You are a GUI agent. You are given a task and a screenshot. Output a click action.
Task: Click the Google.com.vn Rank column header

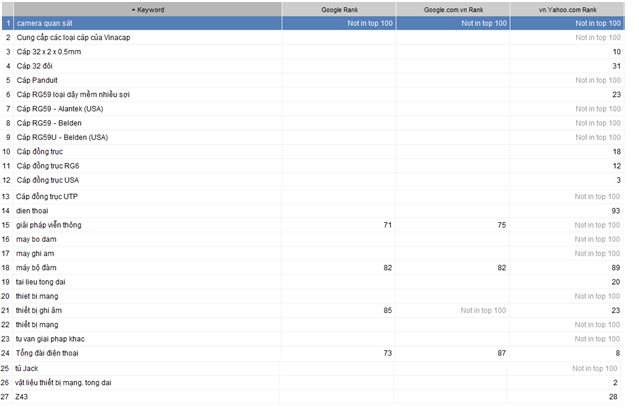click(452, 9)
